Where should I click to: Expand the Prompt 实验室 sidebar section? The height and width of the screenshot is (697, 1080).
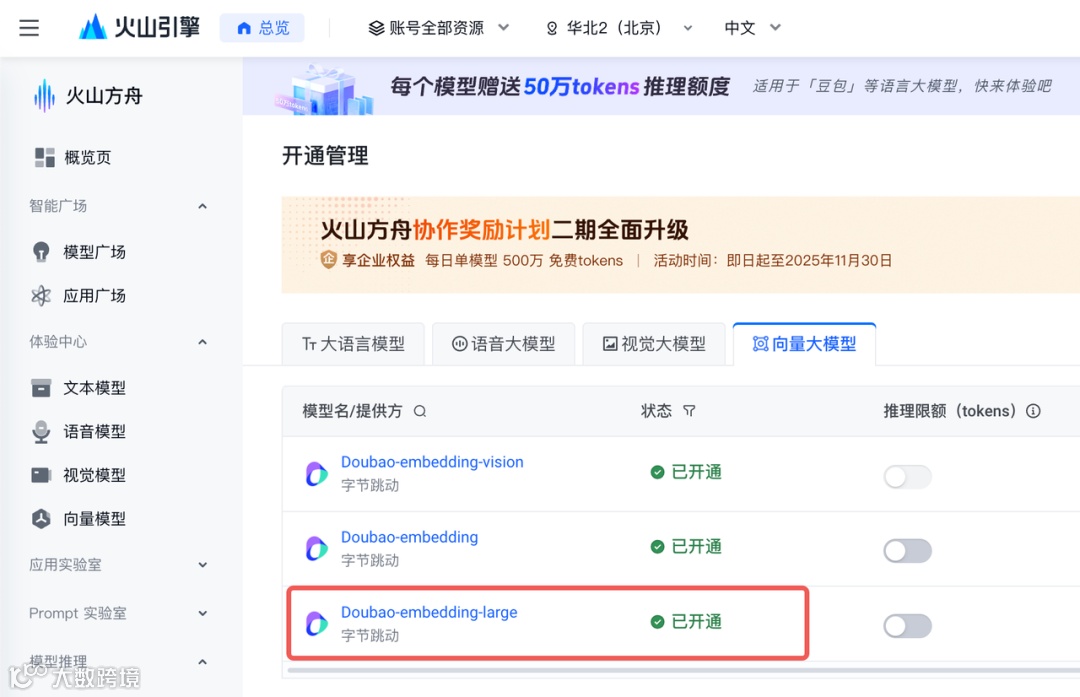tap(202, 614)
